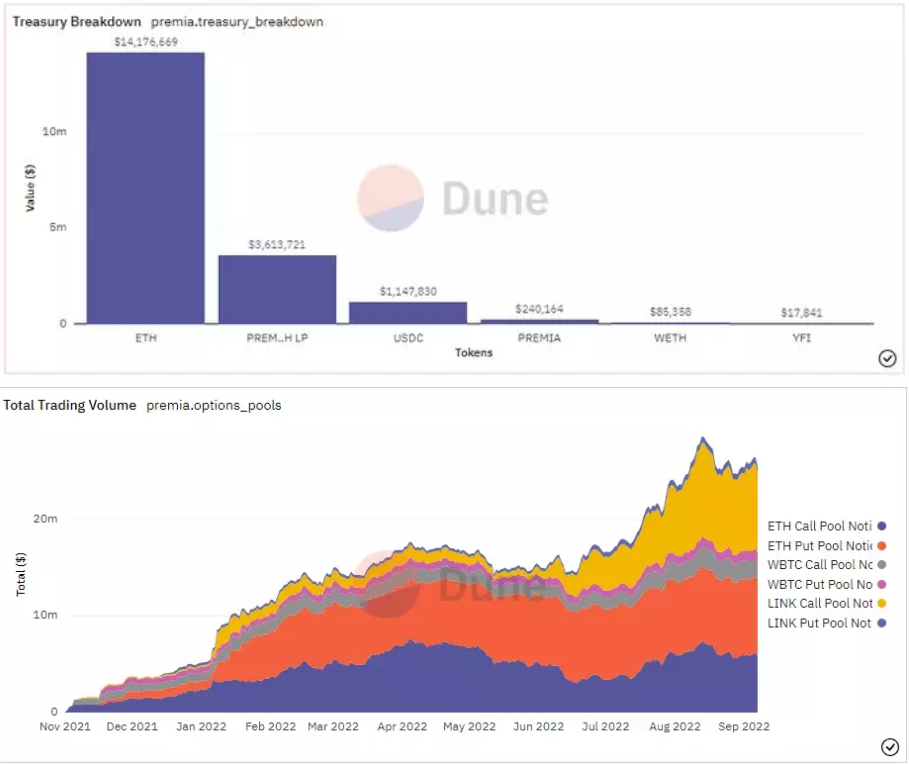Click the 20m tick on trading volume axis
This screenshot has width=909, height=765.
click(45, 519)
